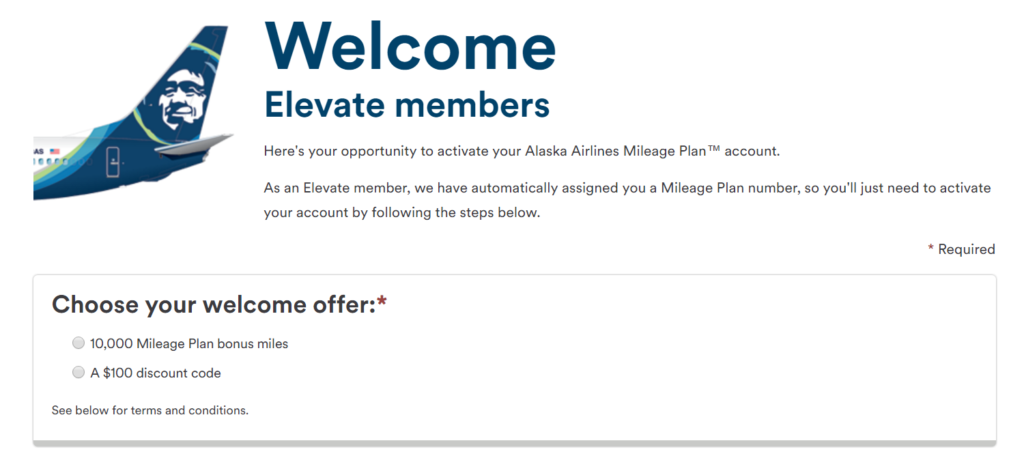Click the Alaska Airlines face logo on the tail
The image size is (1024, 456).
point(181,99)
